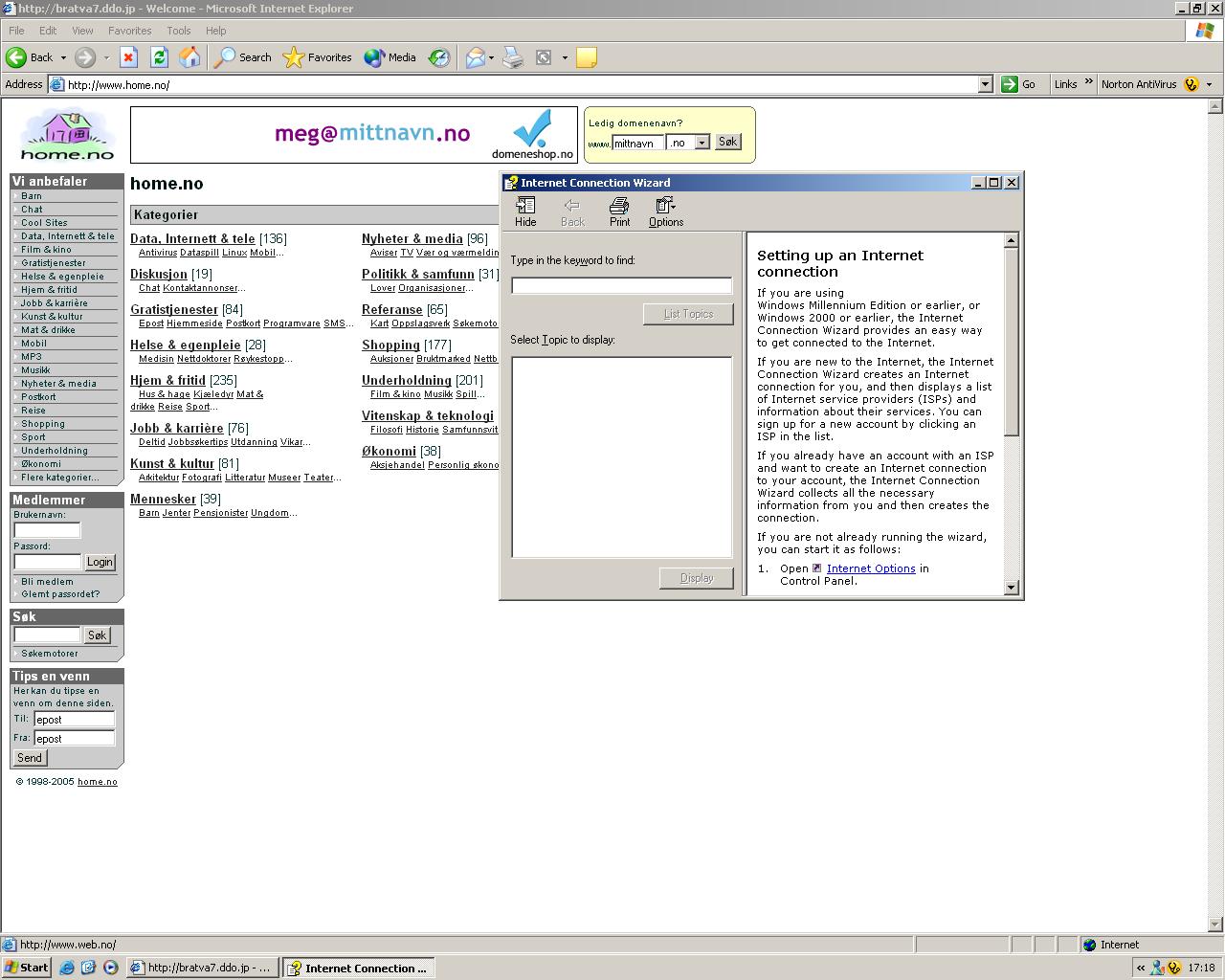Open the Kunst & kultur category heading
1225x980 pixels.
click(x=172, y=464)
